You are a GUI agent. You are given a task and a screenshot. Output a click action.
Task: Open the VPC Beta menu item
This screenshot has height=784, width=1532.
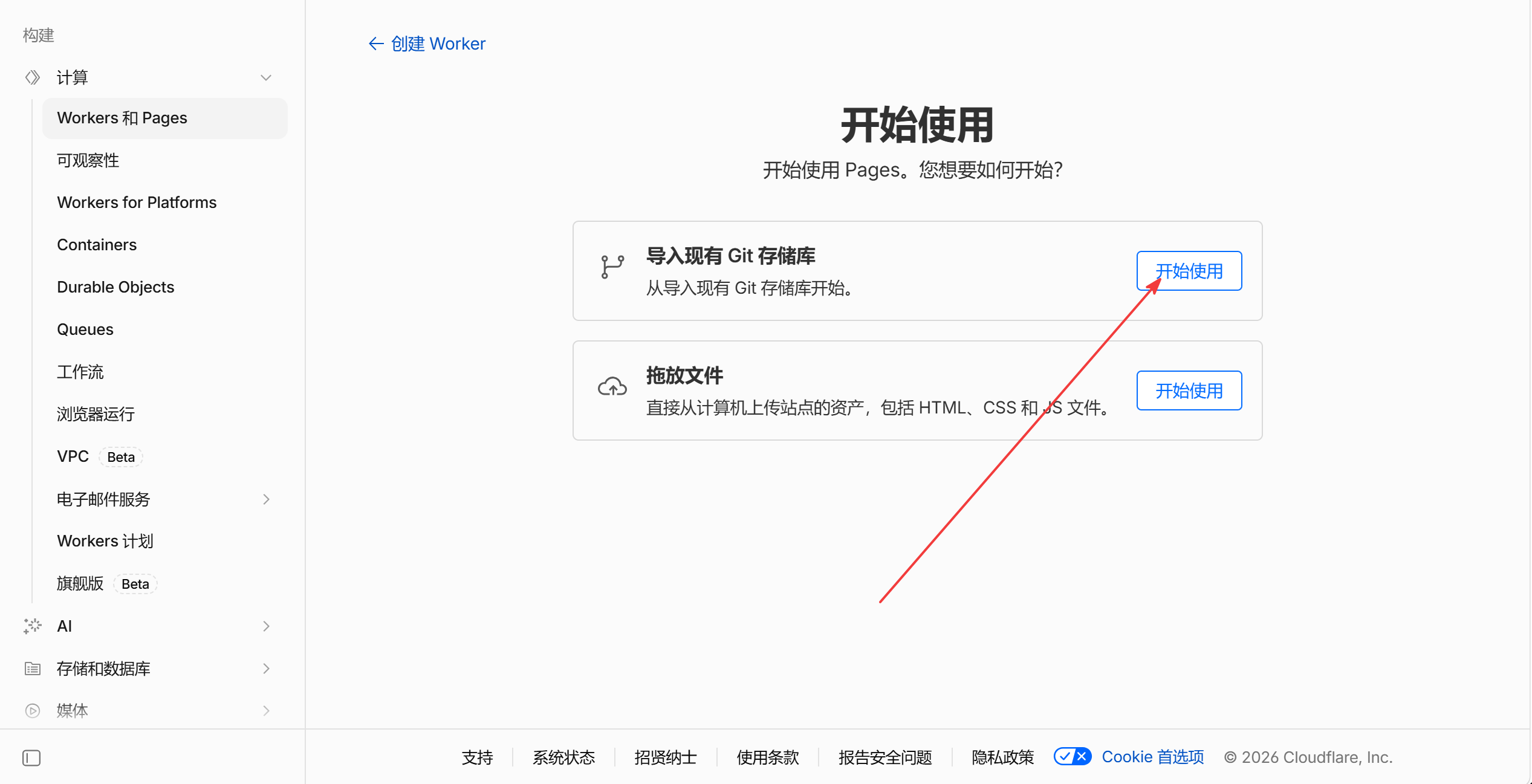[x=165, y=456]
